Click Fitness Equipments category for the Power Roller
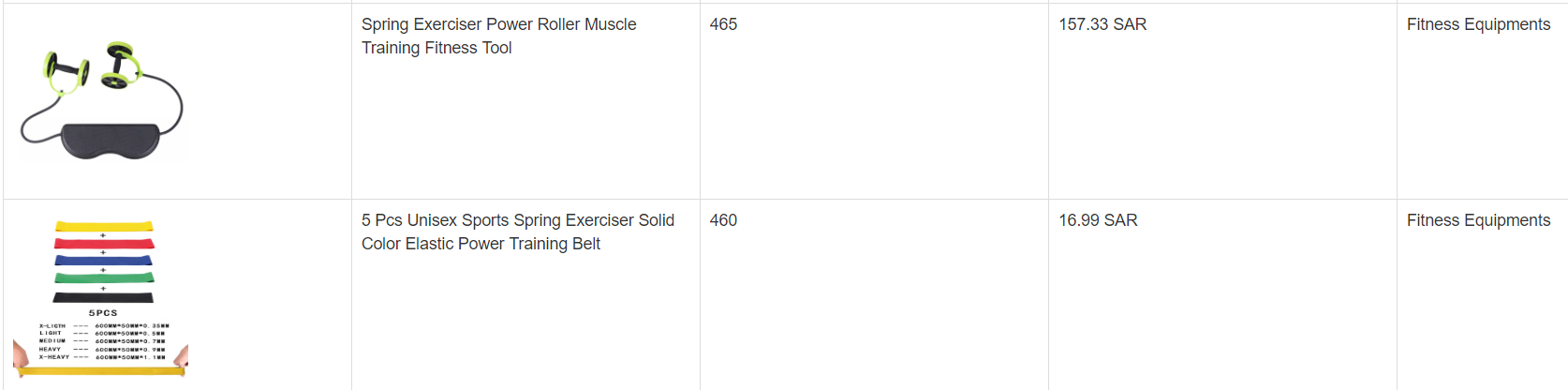Viewport: 1568px width, 390px height. click(x=1478, y=25)
